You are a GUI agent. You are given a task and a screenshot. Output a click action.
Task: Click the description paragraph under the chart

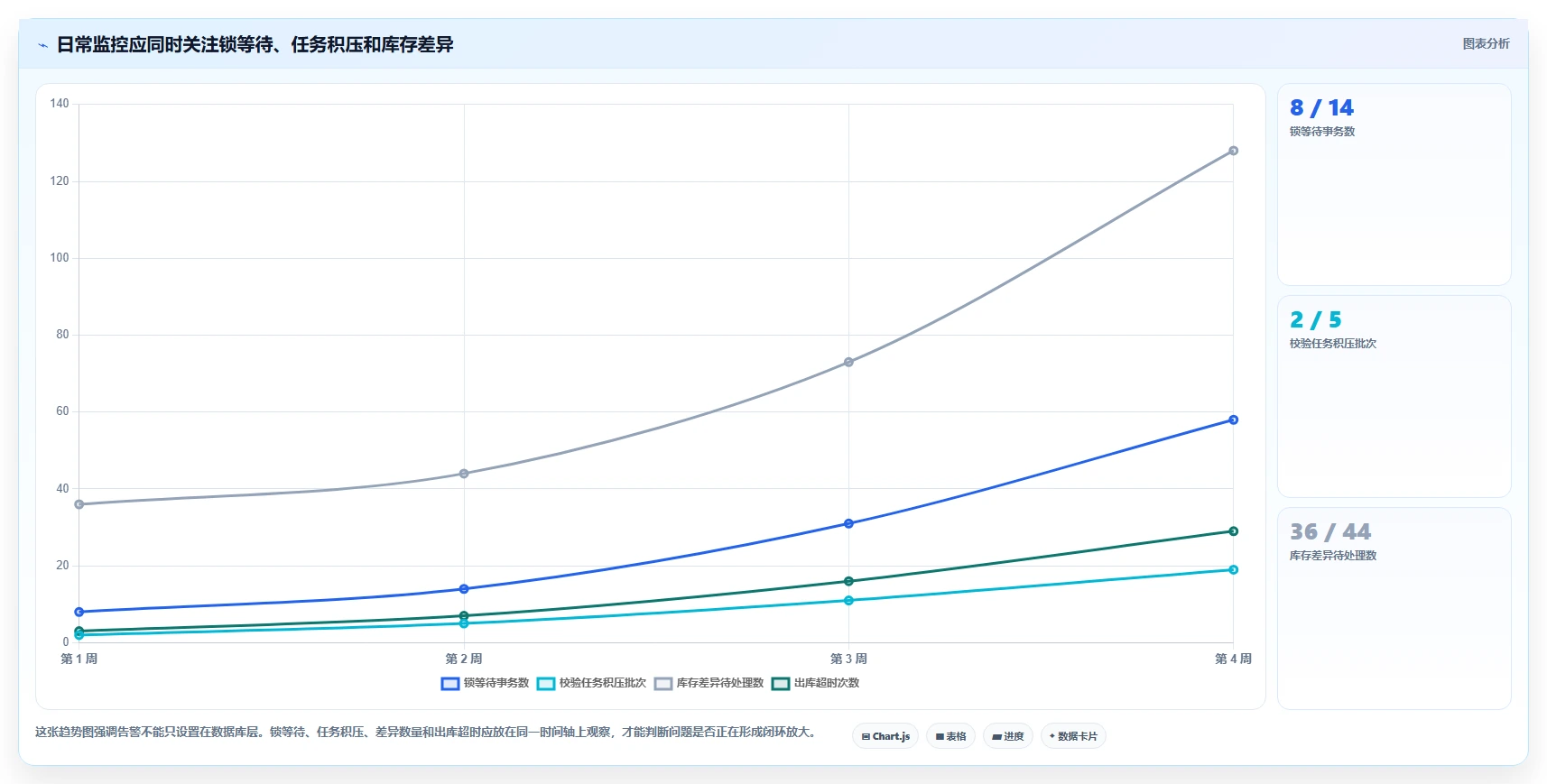[x=428, y=732]
